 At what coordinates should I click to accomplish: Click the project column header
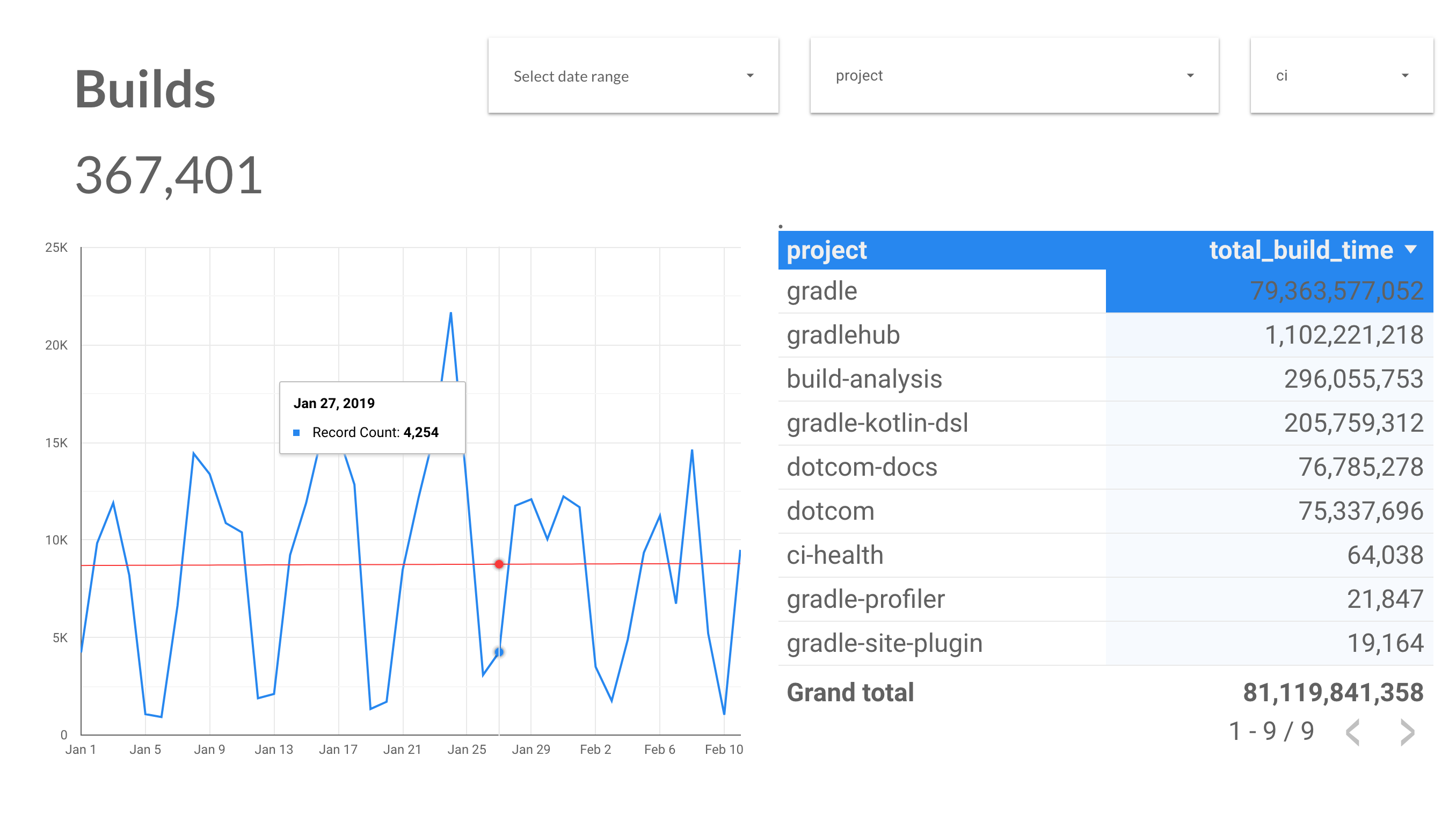[x=826, y=251]
